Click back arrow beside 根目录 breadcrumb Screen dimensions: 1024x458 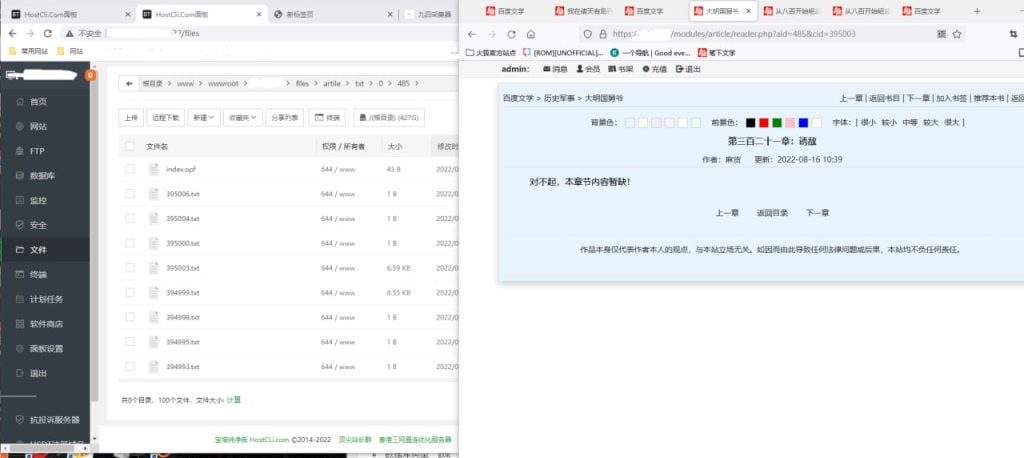(x=129, y=84)
